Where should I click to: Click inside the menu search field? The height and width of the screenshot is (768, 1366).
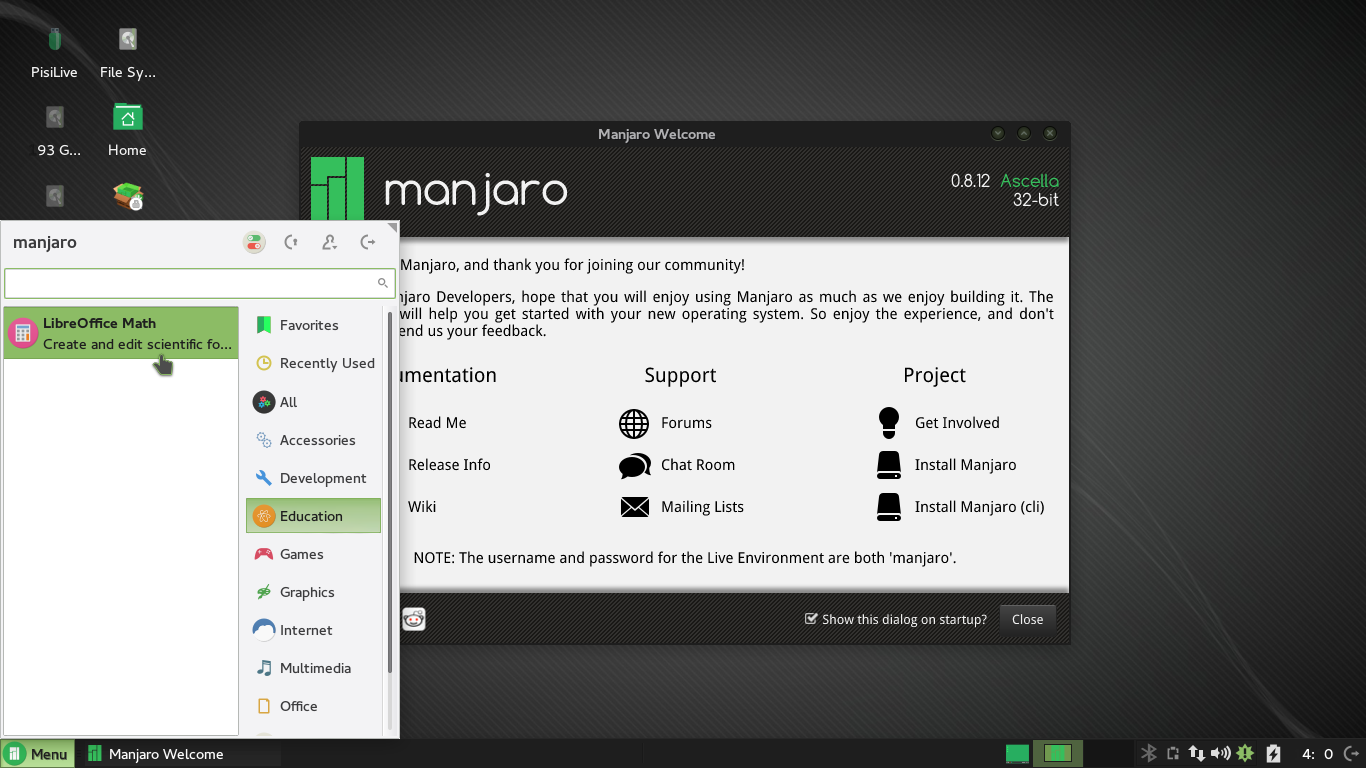coord(195,283)
